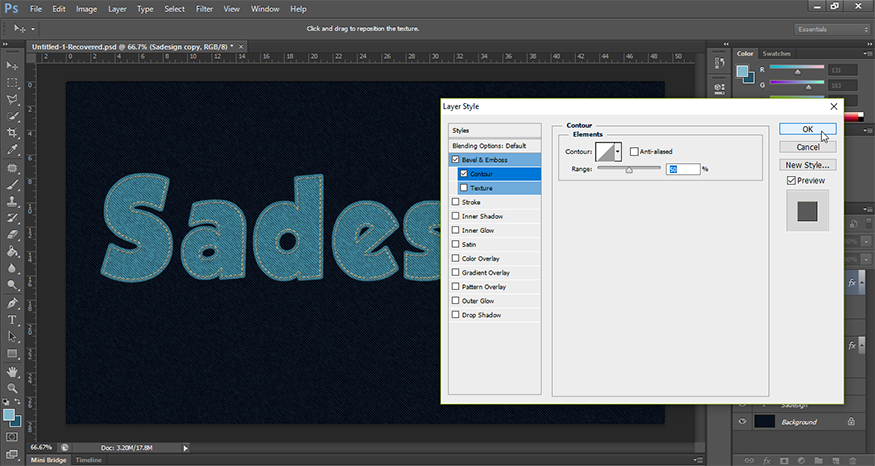
Task: Click Cancel in Layer Style dialog
Action: coord(807,147)
